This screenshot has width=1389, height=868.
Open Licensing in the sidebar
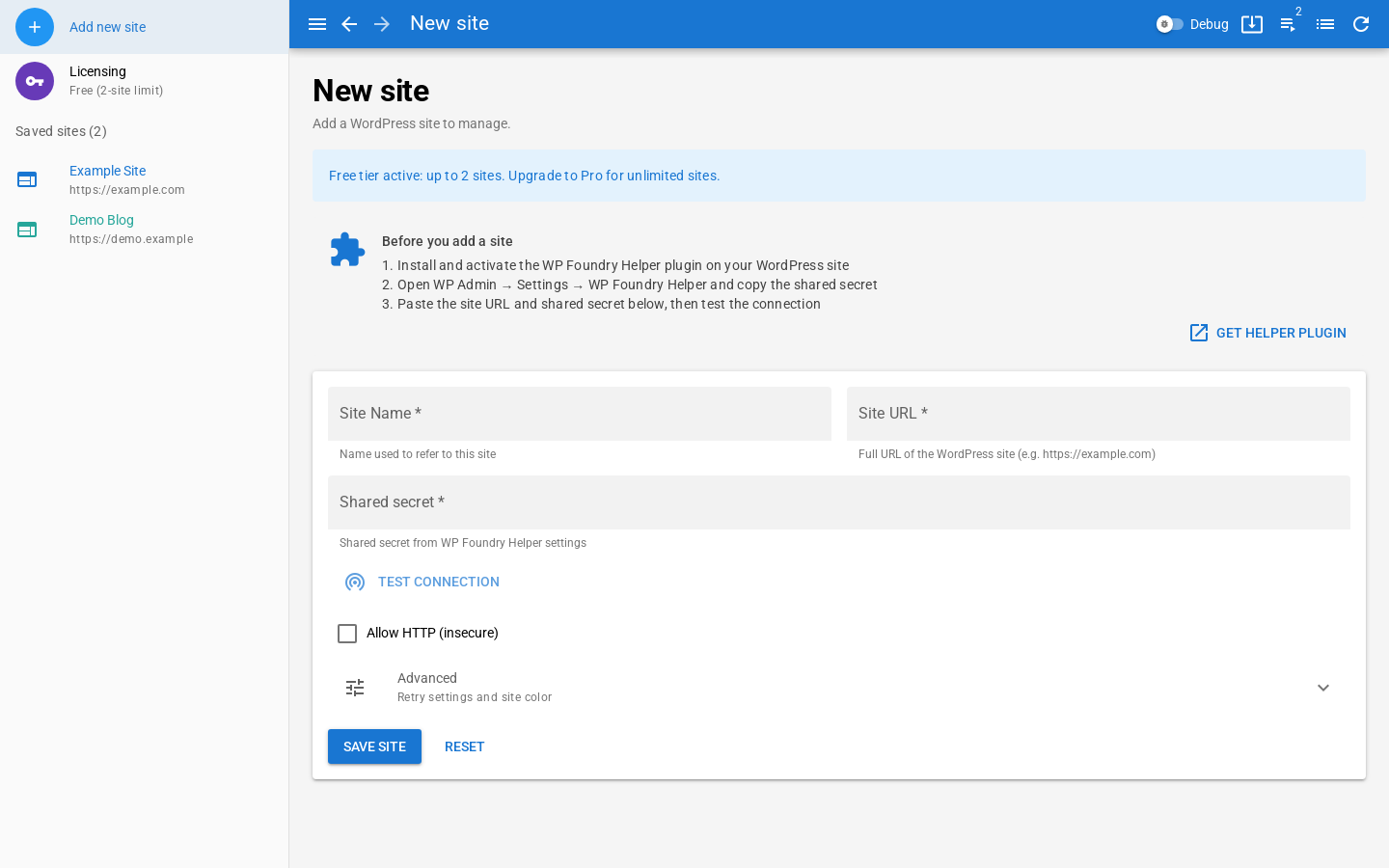coord(145,81)
